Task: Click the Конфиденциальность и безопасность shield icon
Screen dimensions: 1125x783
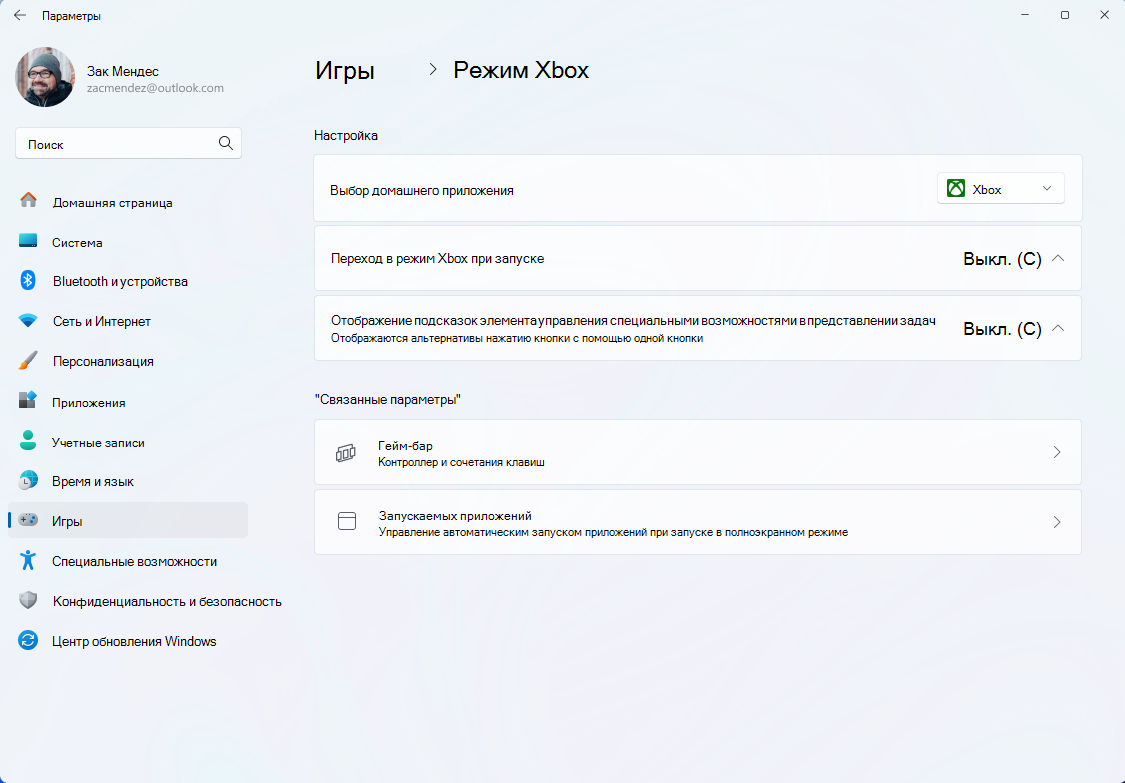Action: point(28,601)
